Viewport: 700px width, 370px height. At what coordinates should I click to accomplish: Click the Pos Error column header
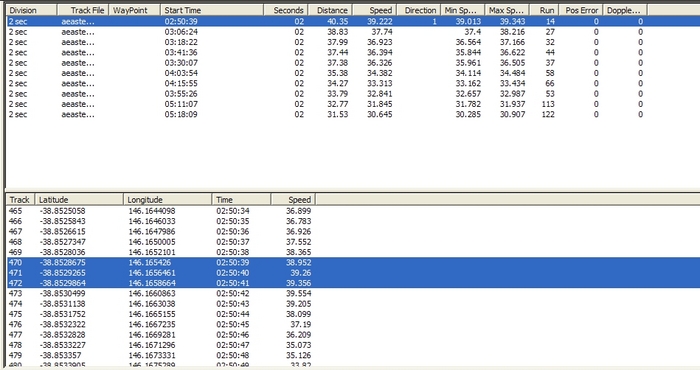[x=581, y=10]
